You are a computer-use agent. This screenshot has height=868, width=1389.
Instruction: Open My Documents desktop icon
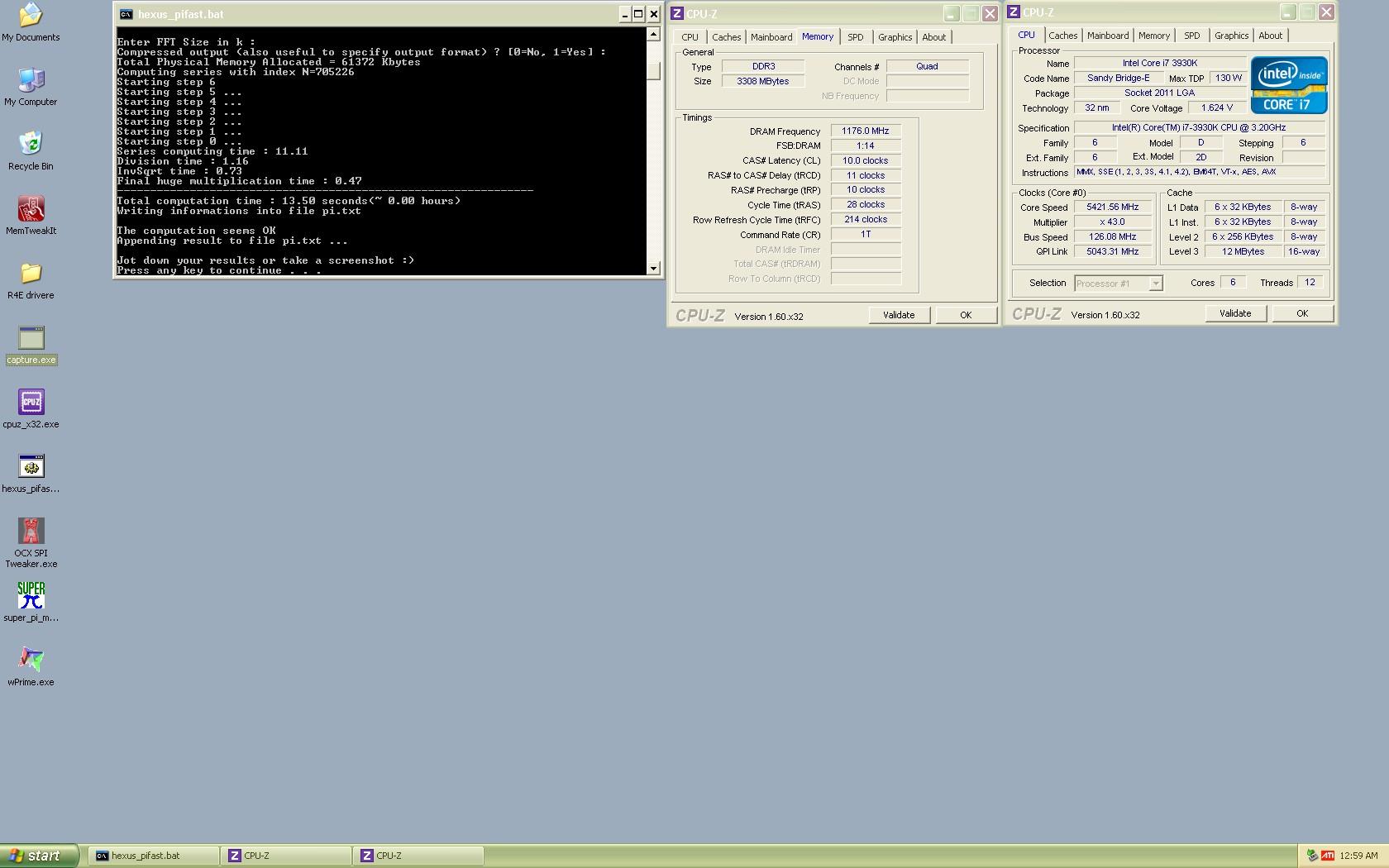31,22
